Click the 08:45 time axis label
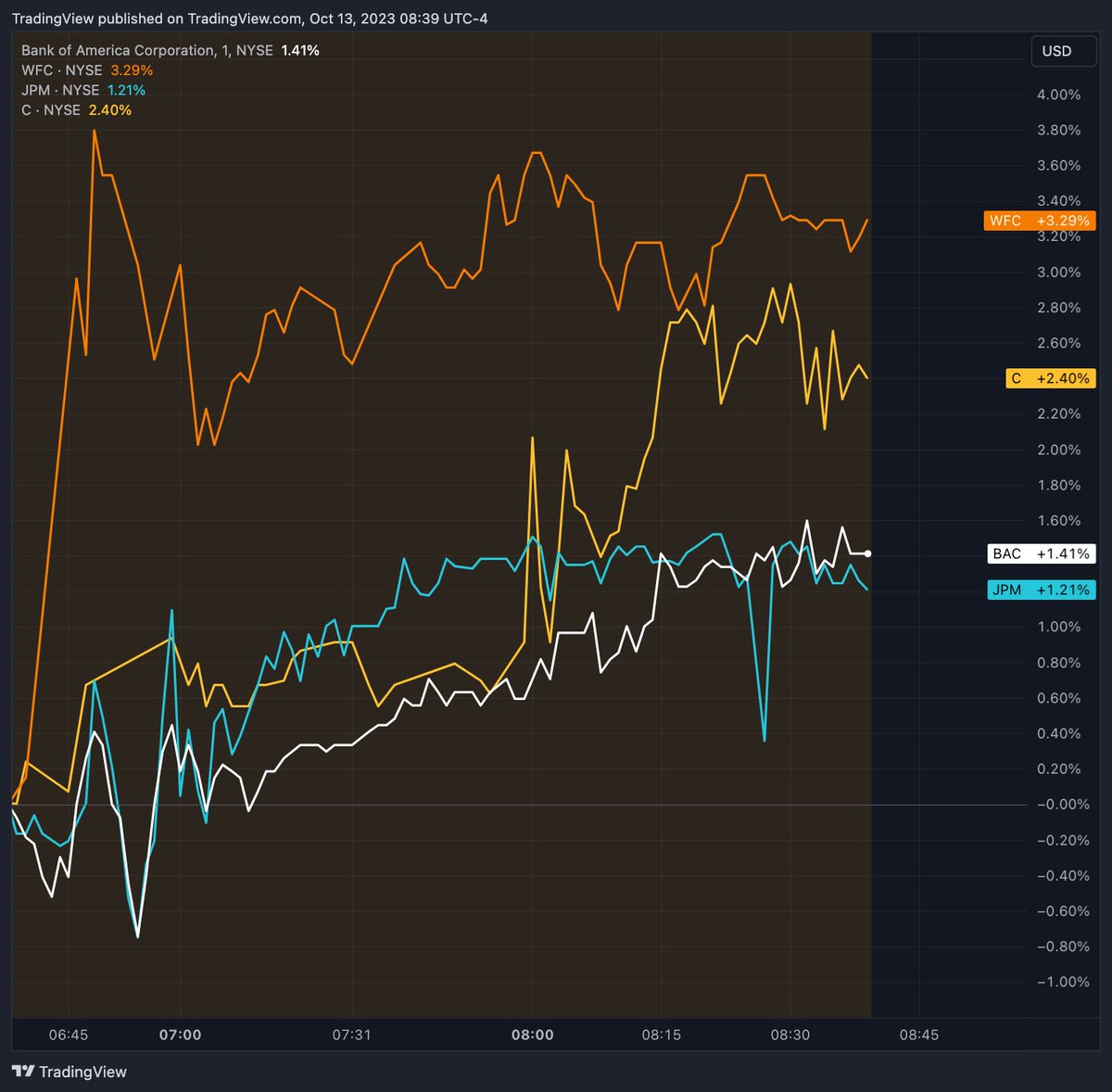The width and height of the screenshot is (1112, 1092). (x=918, y=1035)
